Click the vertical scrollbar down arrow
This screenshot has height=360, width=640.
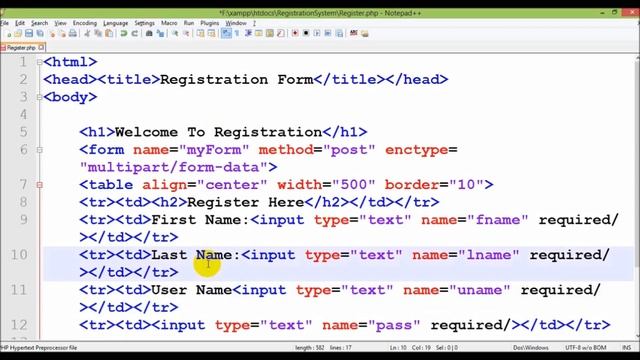637,336
